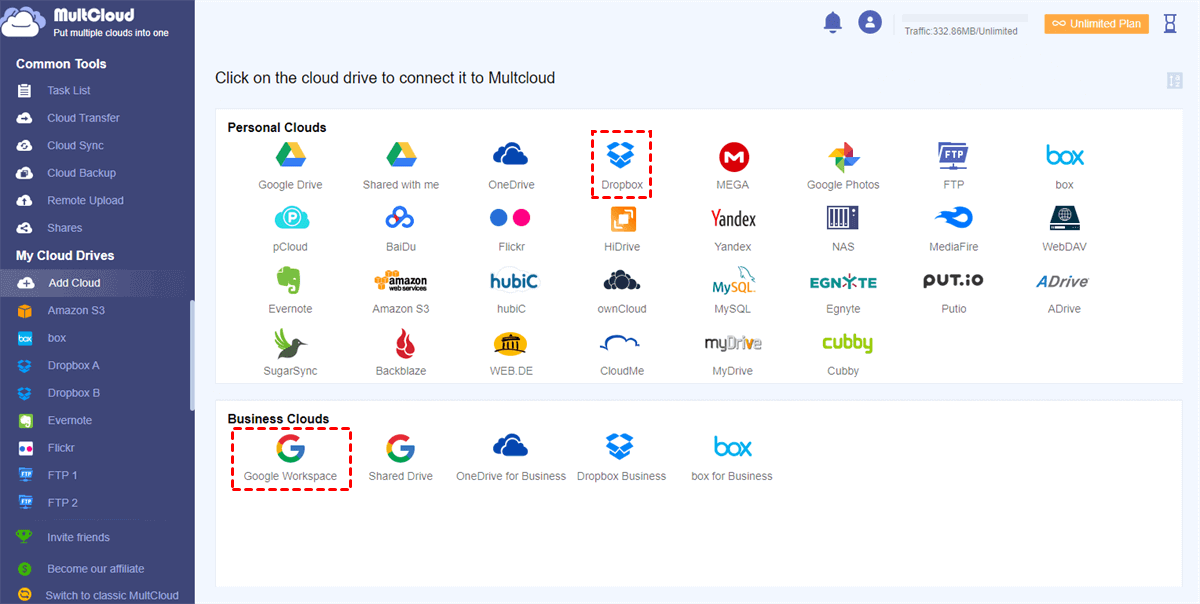Choose CloudMe drive

coord(621,352)
